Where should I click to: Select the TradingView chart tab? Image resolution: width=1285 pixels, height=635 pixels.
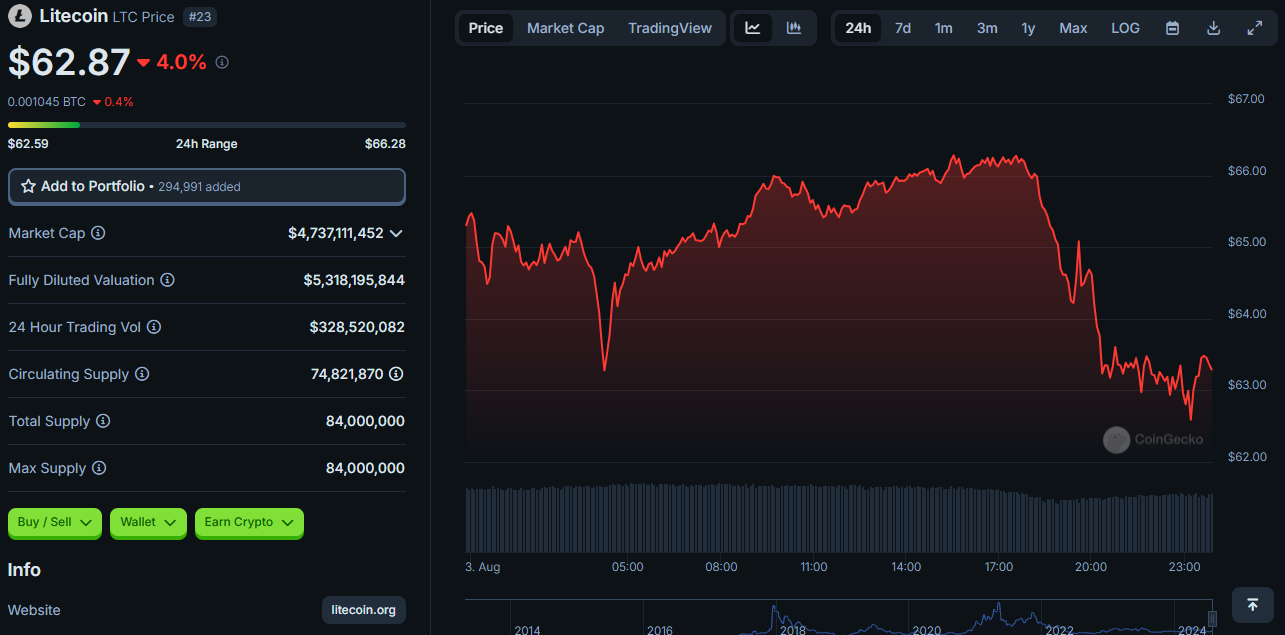coord(670,28)
